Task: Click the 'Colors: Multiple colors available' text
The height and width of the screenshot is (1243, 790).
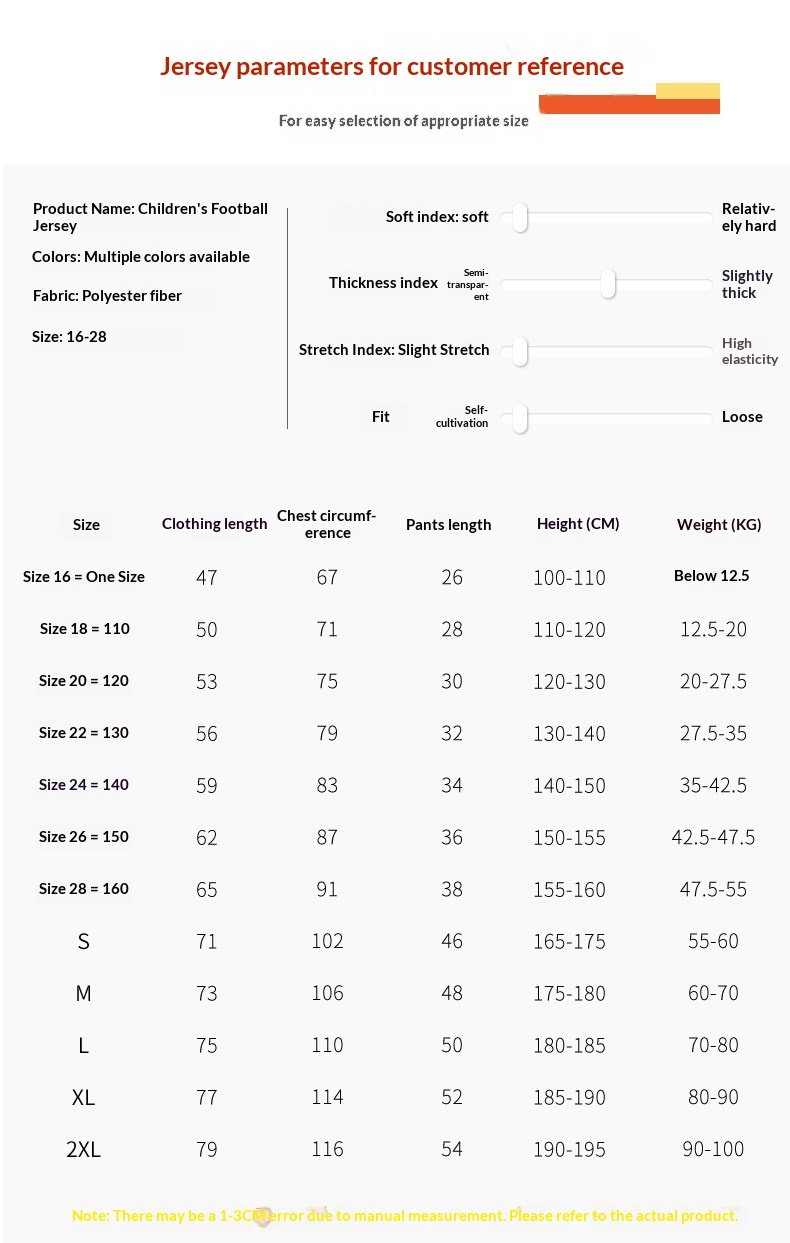Action: click(141, 257)
